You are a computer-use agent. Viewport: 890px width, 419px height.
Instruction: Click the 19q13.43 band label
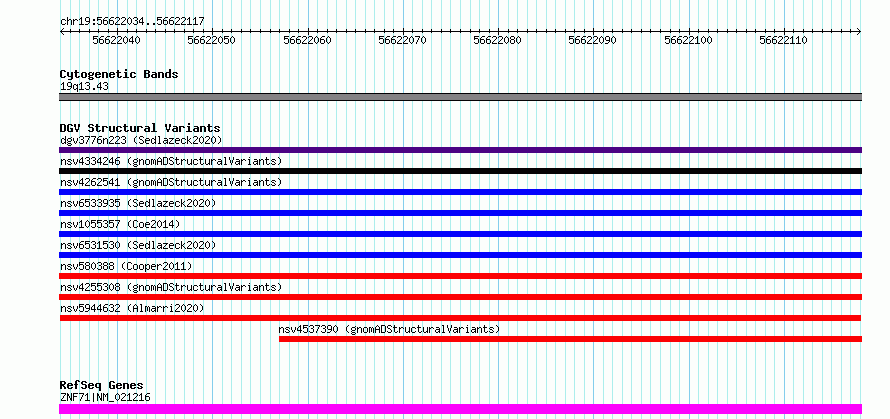tap(85, 87)
